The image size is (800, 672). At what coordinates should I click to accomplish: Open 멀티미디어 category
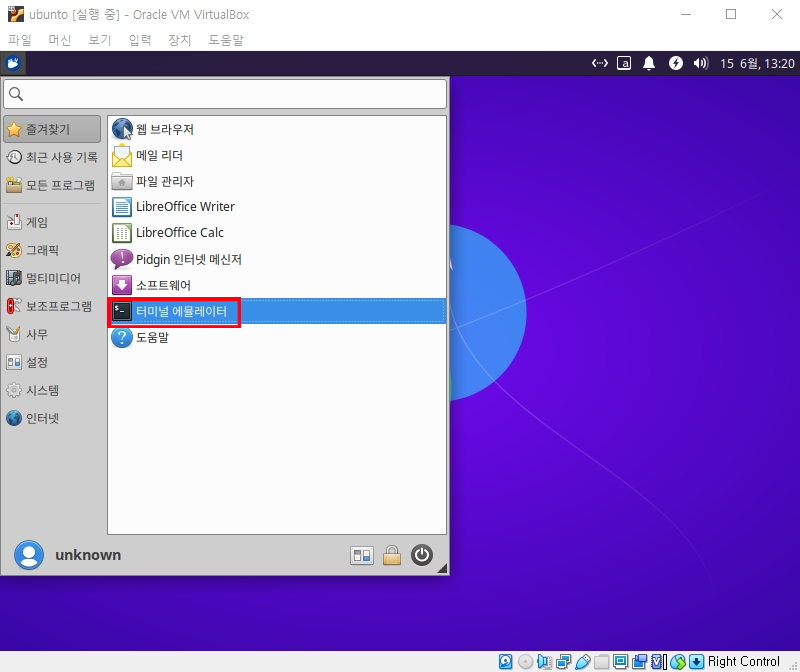click(52, 278)
